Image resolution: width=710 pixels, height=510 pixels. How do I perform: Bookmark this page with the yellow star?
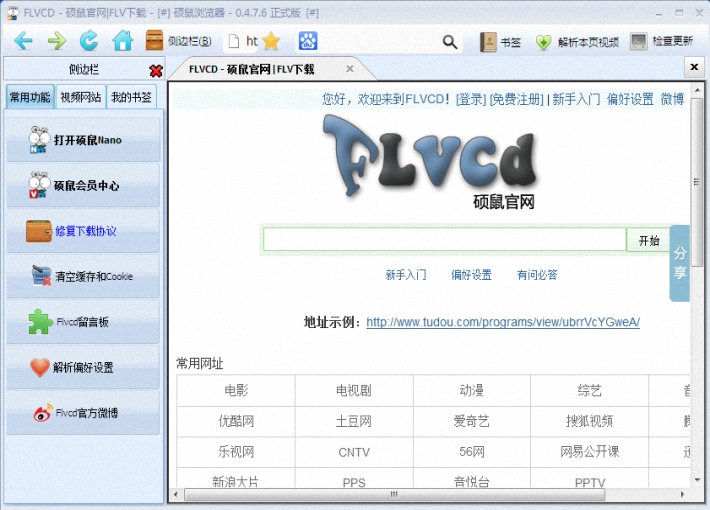[271, 41]
